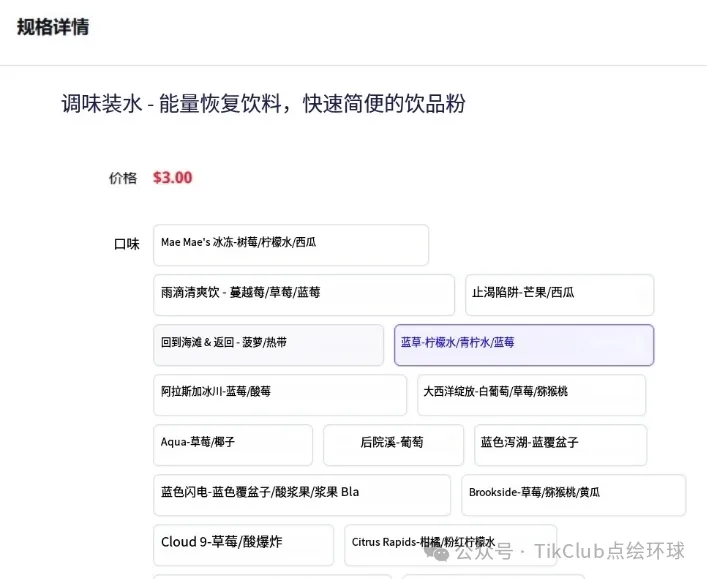The image size is (707, 579).
Task: Pick the Aqua-草莓/椰子 flavor
Action: coord(232,444)
